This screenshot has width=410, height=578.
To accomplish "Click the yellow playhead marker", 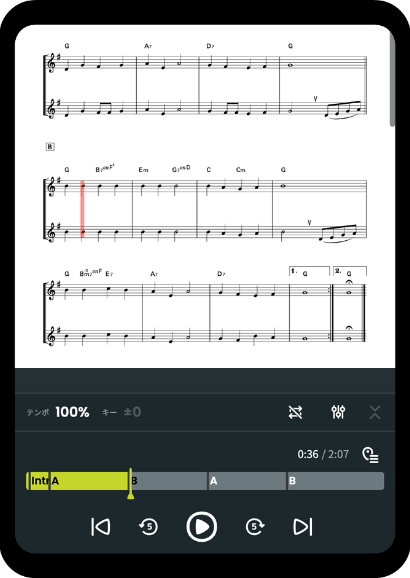I will (131, 484).
